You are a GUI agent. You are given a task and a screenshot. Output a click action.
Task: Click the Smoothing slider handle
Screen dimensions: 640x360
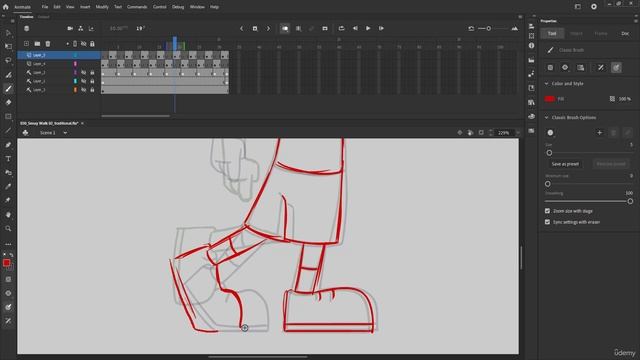click(630, 201)
